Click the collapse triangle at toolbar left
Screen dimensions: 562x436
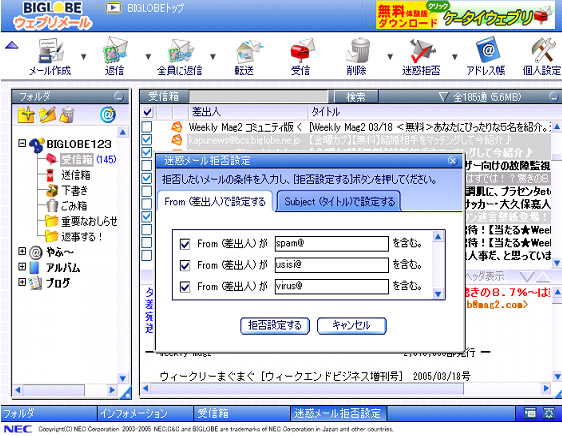(11, 46)
